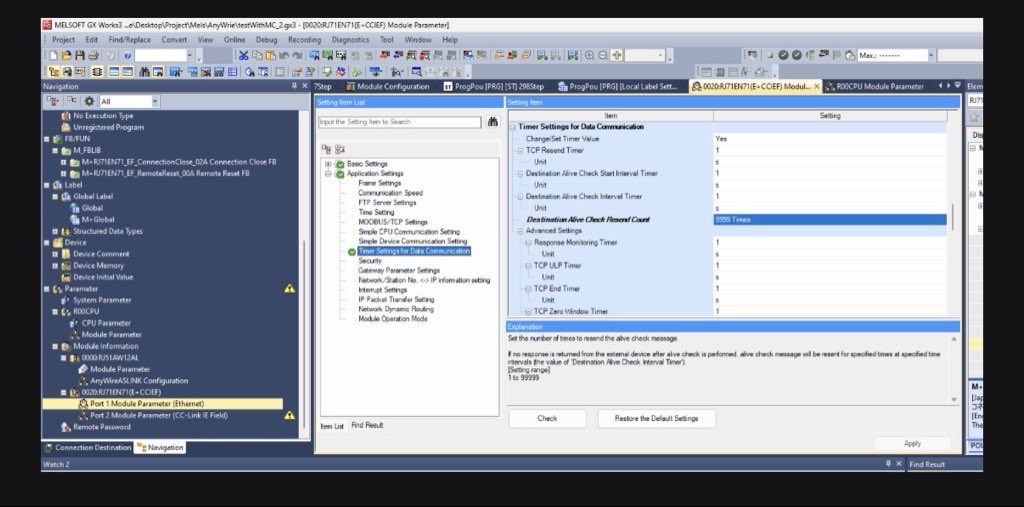Click warning triangle beside Port 2 Module Parameter
1024x507 pixels.
(289, 415)
